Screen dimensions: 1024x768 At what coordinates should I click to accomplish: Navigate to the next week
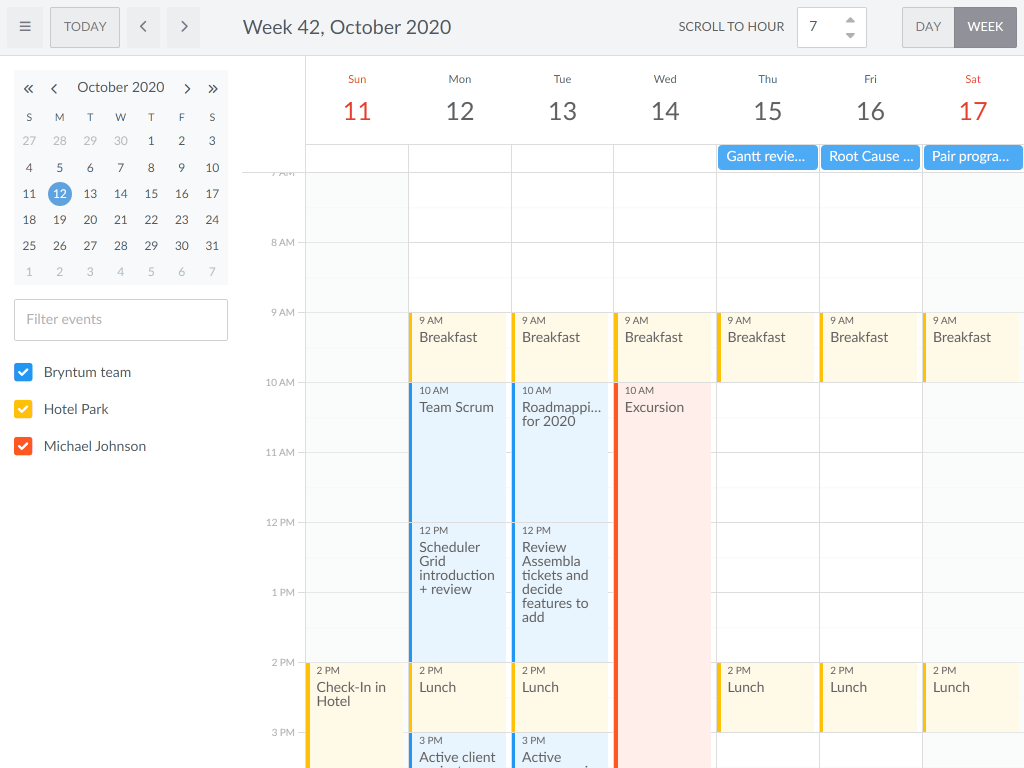183,27
